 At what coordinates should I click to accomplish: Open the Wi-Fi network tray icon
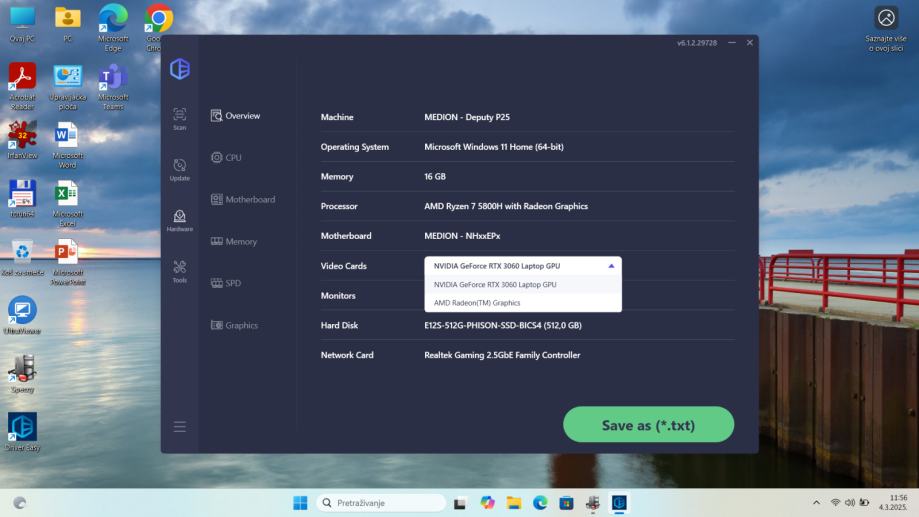pyautogui.click(x=835, y=502)
